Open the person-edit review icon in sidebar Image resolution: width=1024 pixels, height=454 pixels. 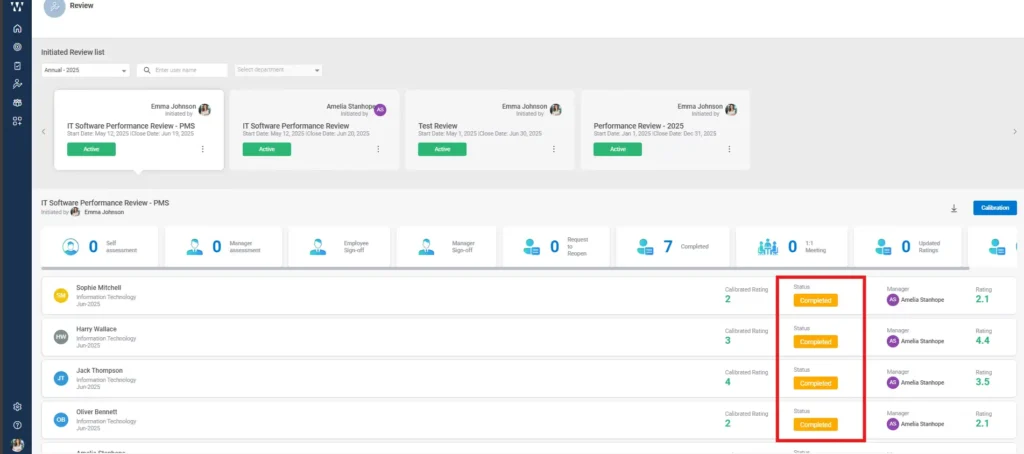[x=17, y=84]
